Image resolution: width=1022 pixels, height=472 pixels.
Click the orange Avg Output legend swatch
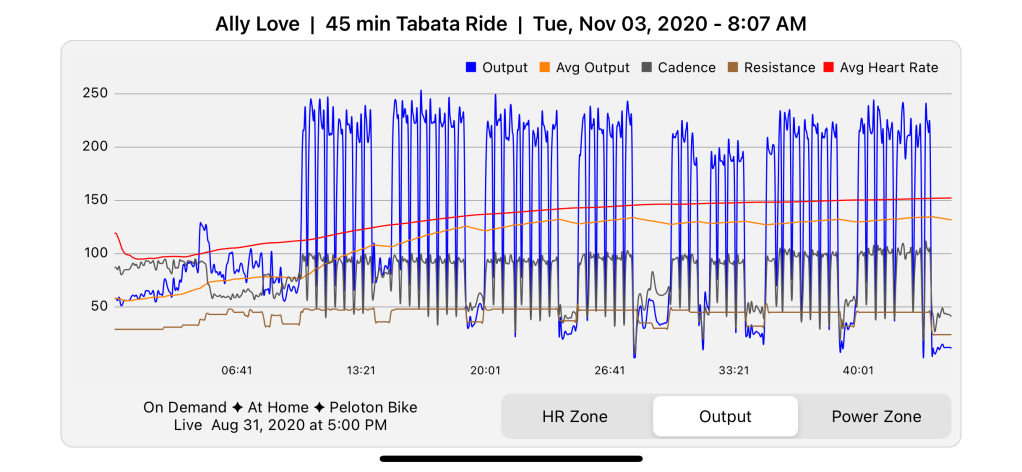[545, 68]
